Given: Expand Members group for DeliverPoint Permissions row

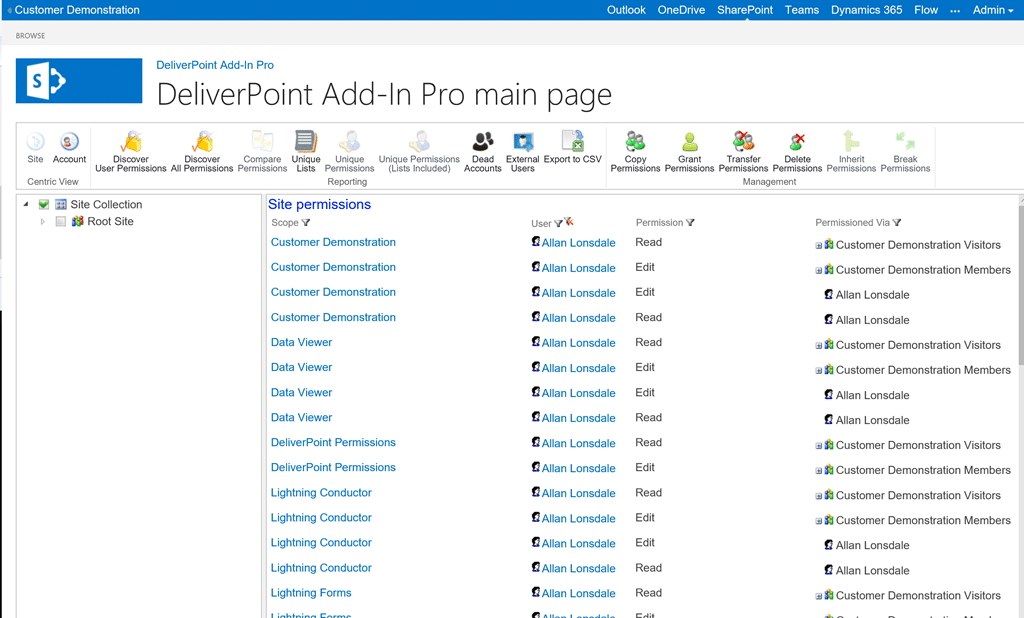Looking at the screenshot, I should (x=818, y=470).
